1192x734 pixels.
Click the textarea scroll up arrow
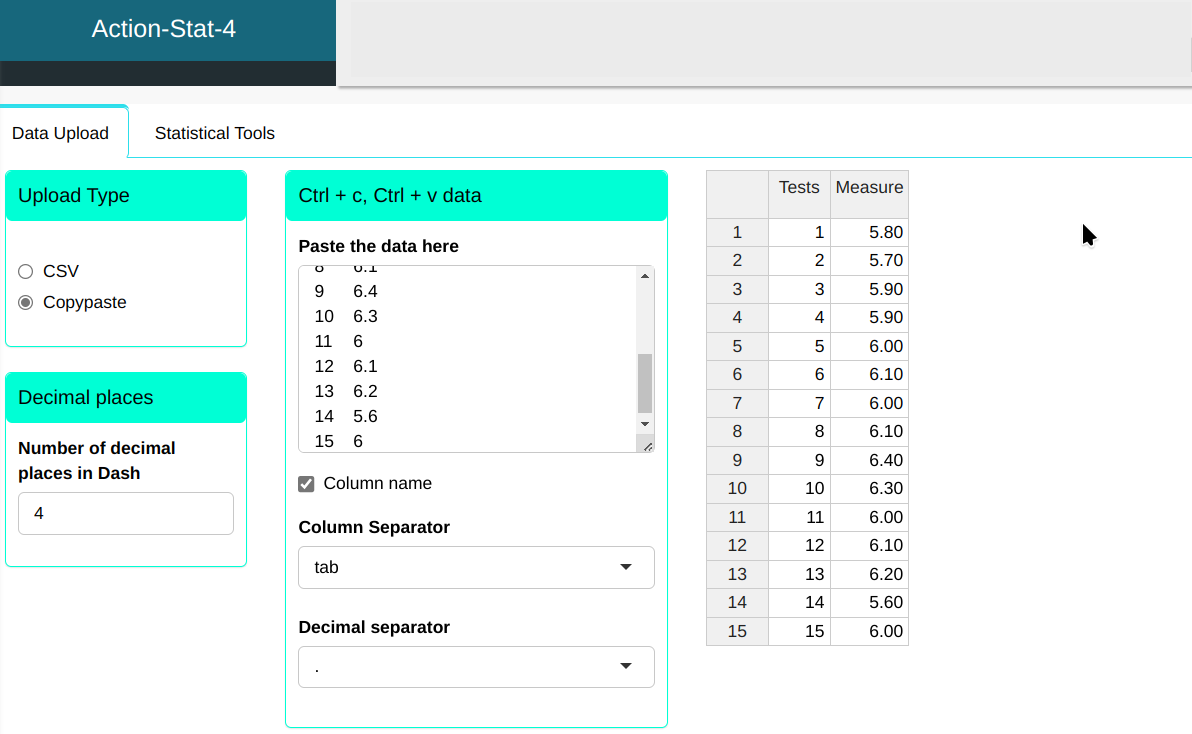645,276
